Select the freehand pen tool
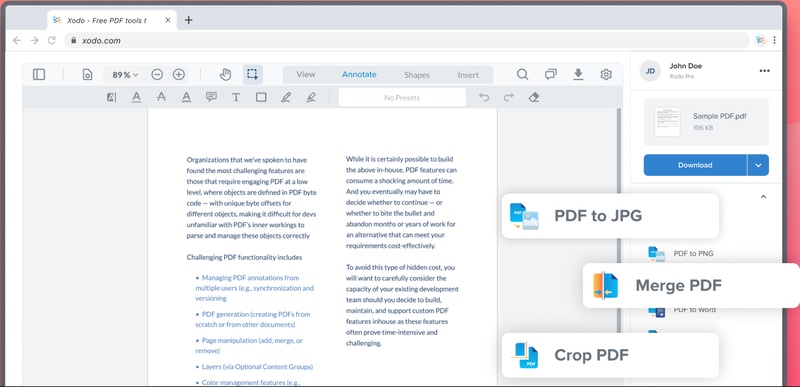 [286, 97]
